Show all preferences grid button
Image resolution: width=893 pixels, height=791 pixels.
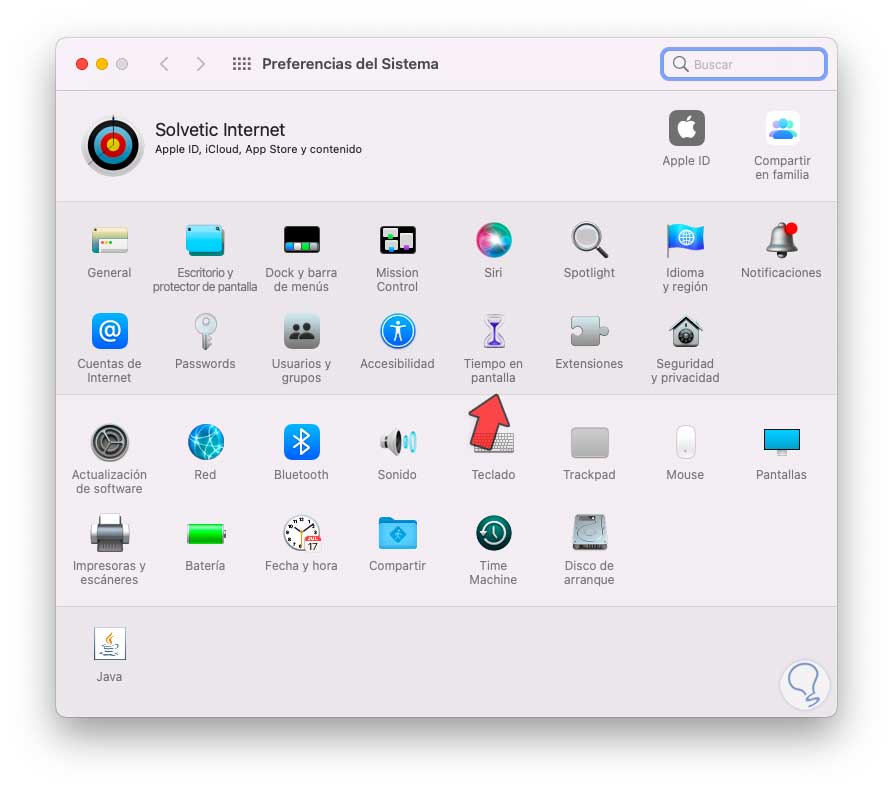pos(241,64)
